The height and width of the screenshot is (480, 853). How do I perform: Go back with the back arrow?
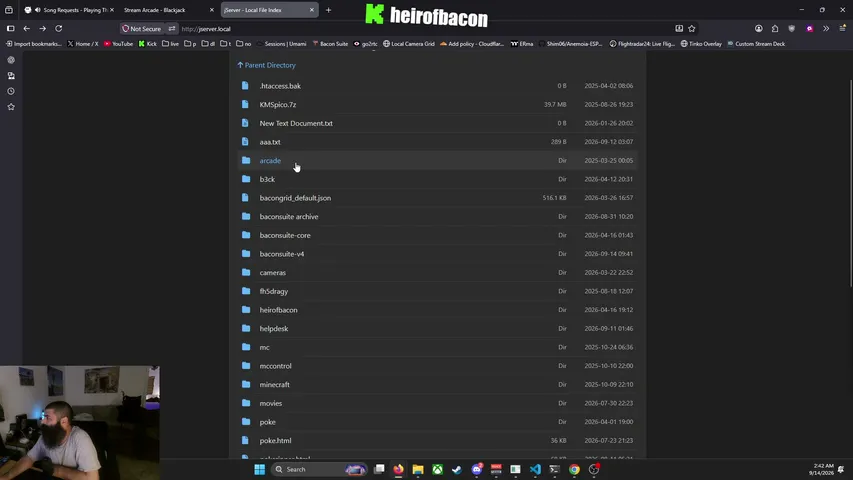[x=27, y=28]
